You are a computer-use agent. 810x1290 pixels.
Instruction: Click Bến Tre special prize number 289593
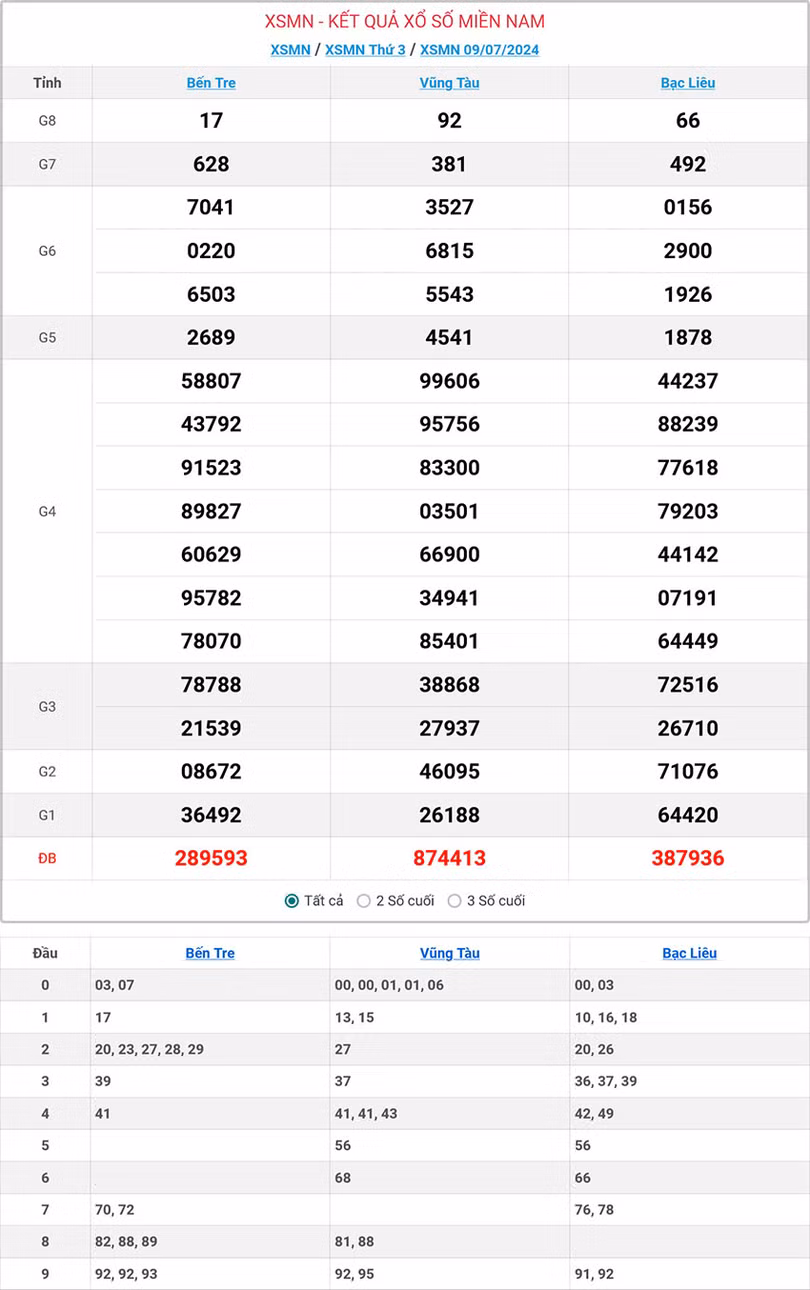(211, 858)
